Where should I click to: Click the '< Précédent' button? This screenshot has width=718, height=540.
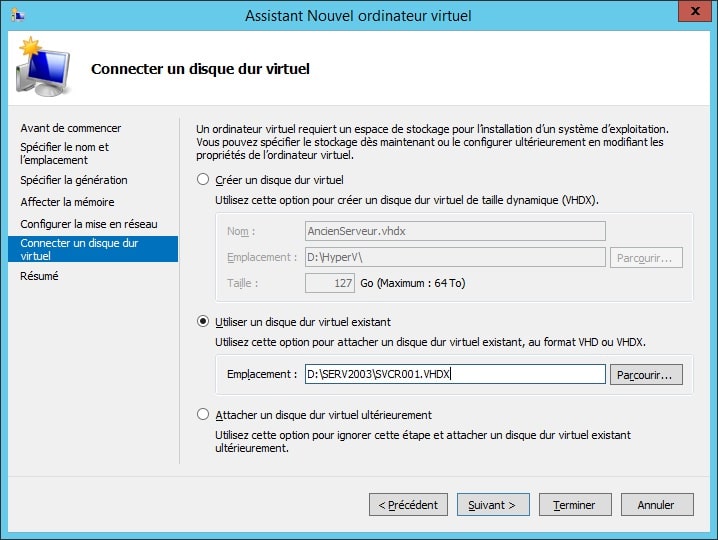pyautogui.click(x=407, y=505)
